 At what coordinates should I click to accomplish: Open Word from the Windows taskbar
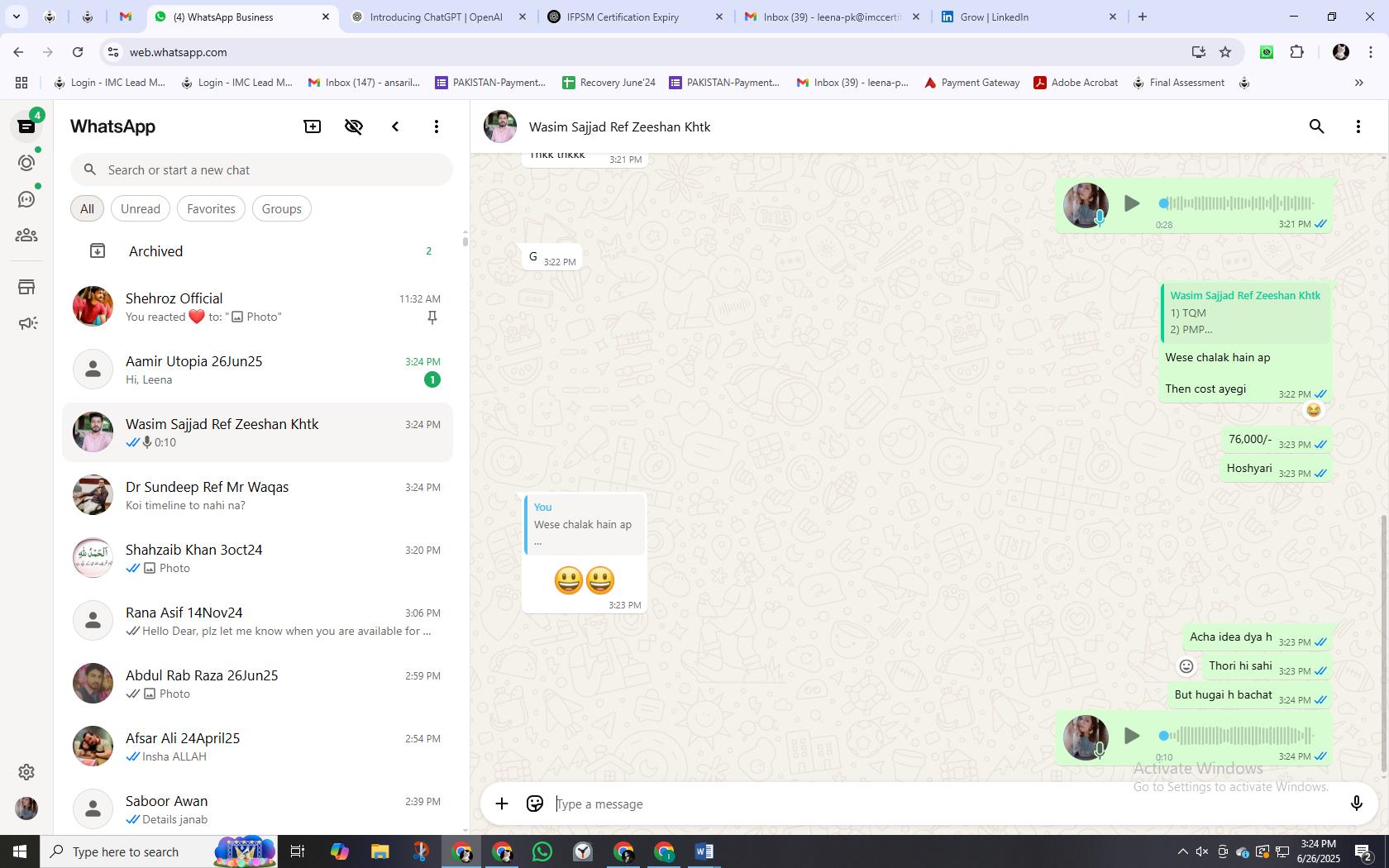click(x=704, y=851)
